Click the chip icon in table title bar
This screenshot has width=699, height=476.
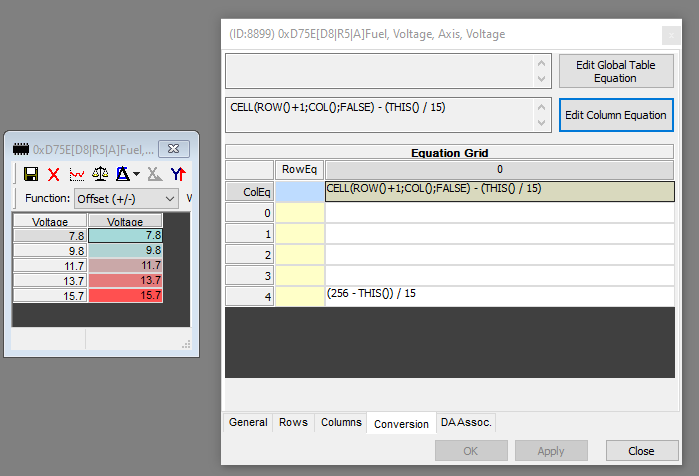click(x=20, y=149)
